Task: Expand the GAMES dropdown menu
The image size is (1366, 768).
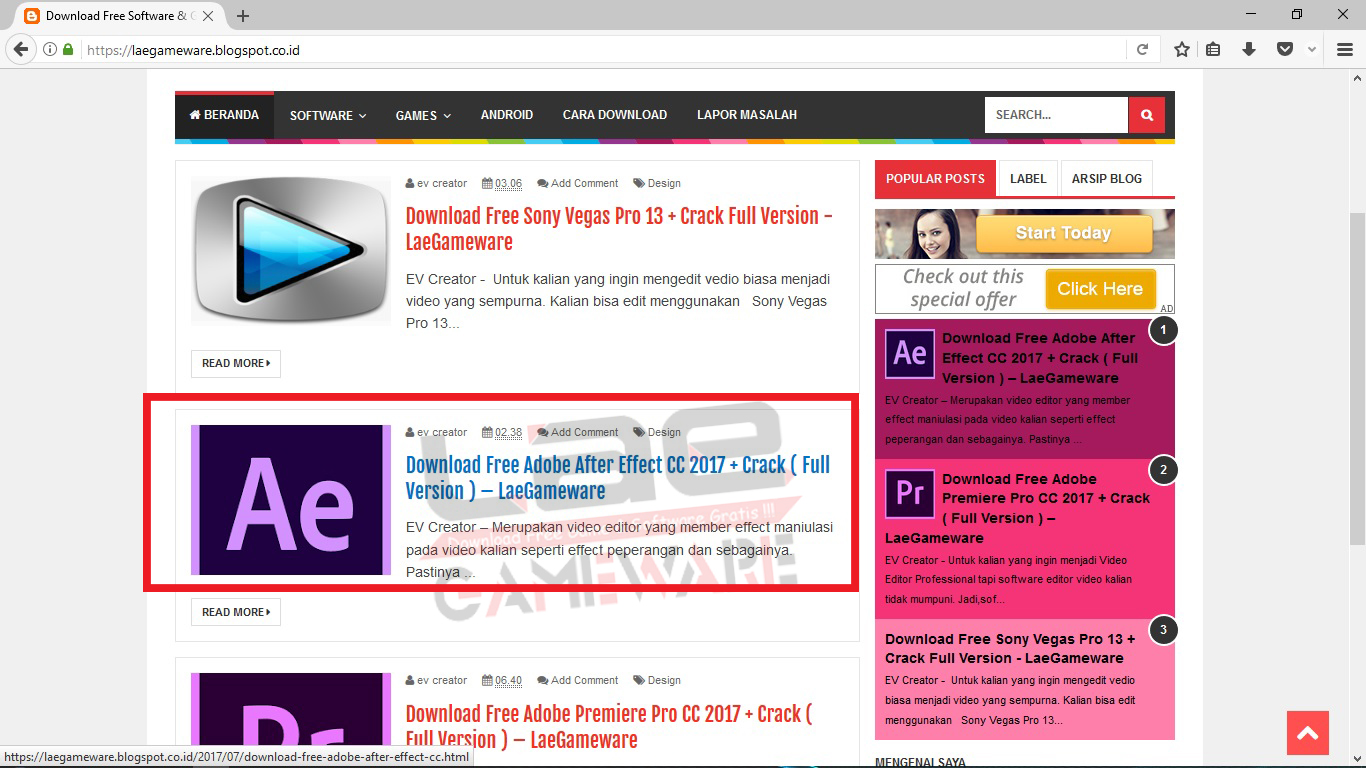Action: tap(423, 115)
